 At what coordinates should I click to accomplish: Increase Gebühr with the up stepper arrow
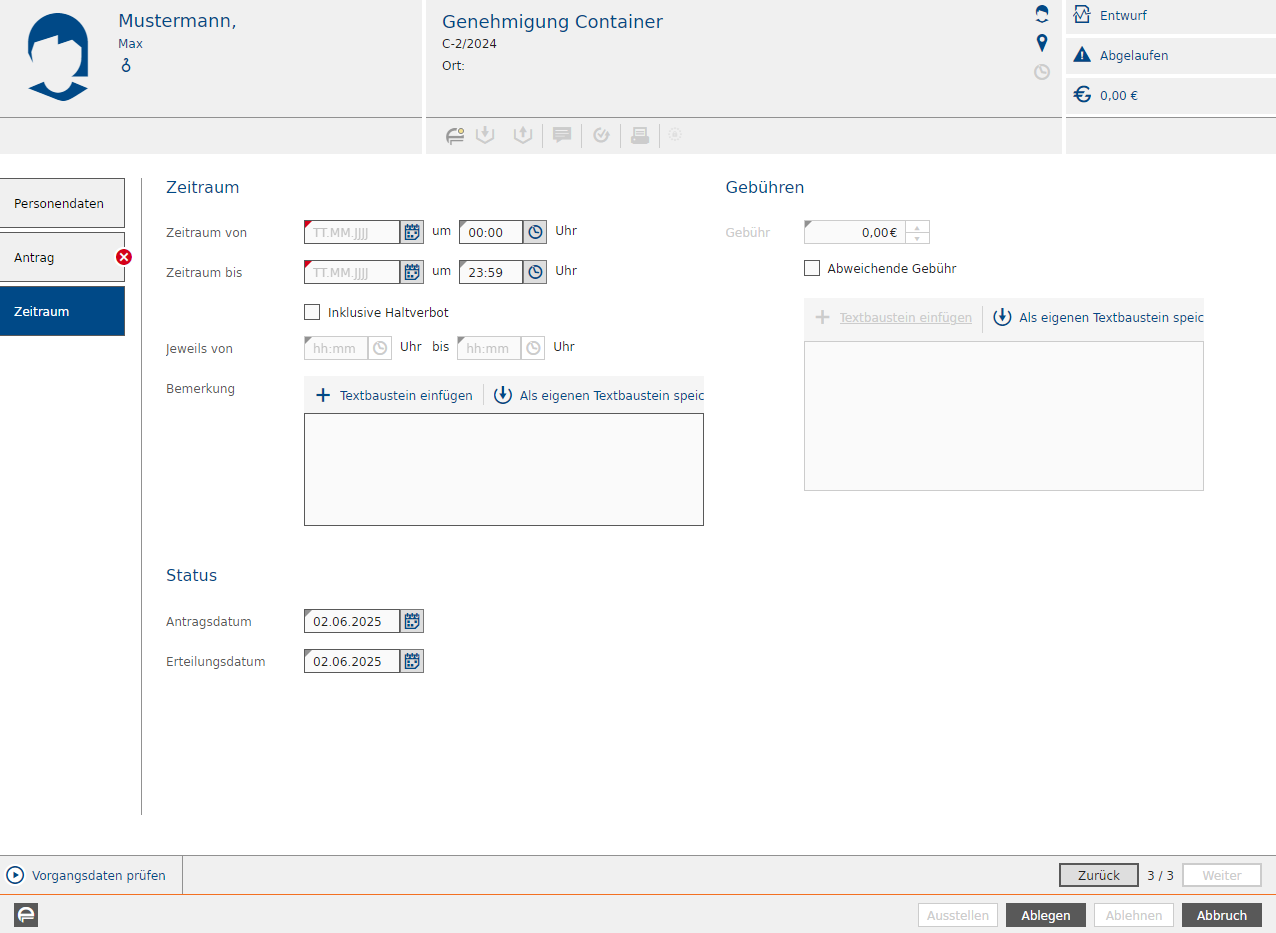[x=917, y=227]
